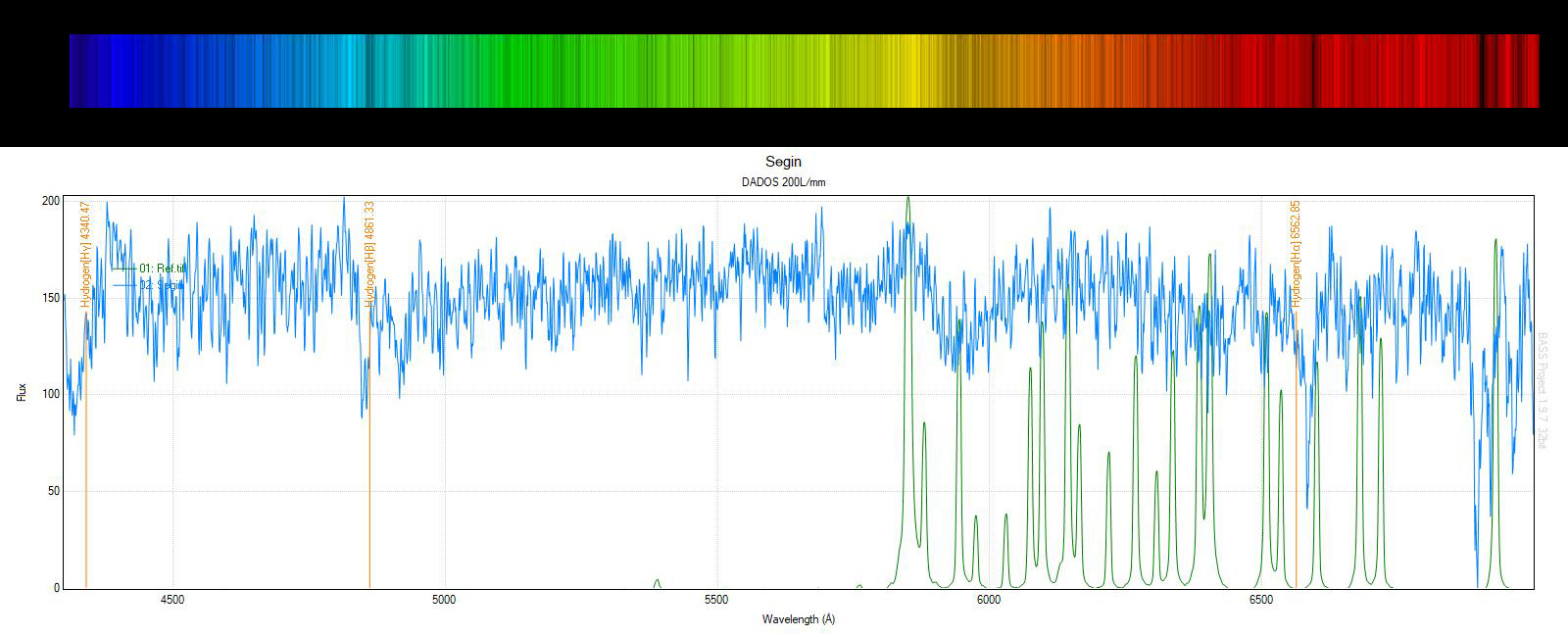This screenshot has height=637, width=1568.
Task: Click the chart title "Segin"
Action: tap(783, 162)
